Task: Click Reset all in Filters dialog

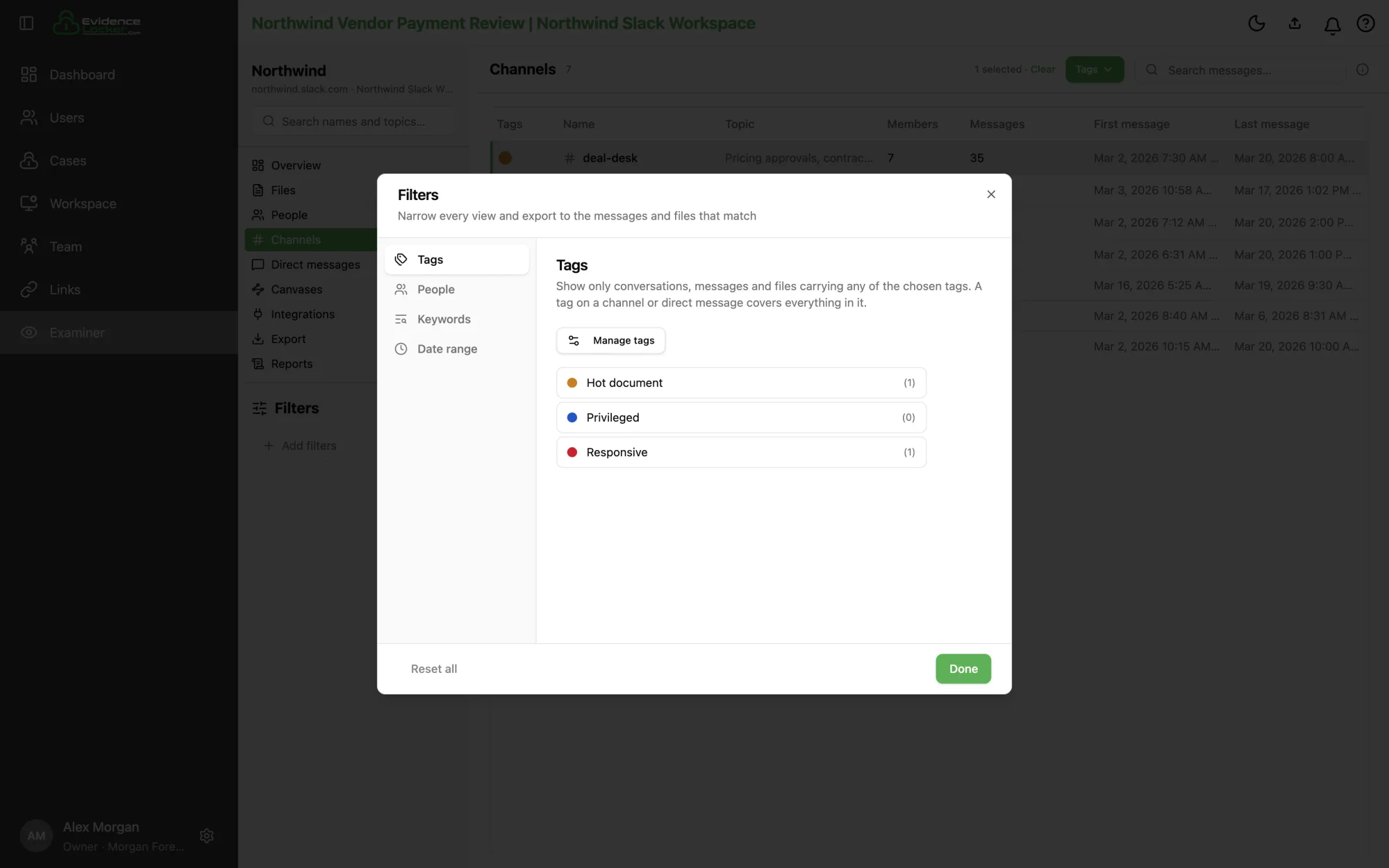Action: point(433,669)
